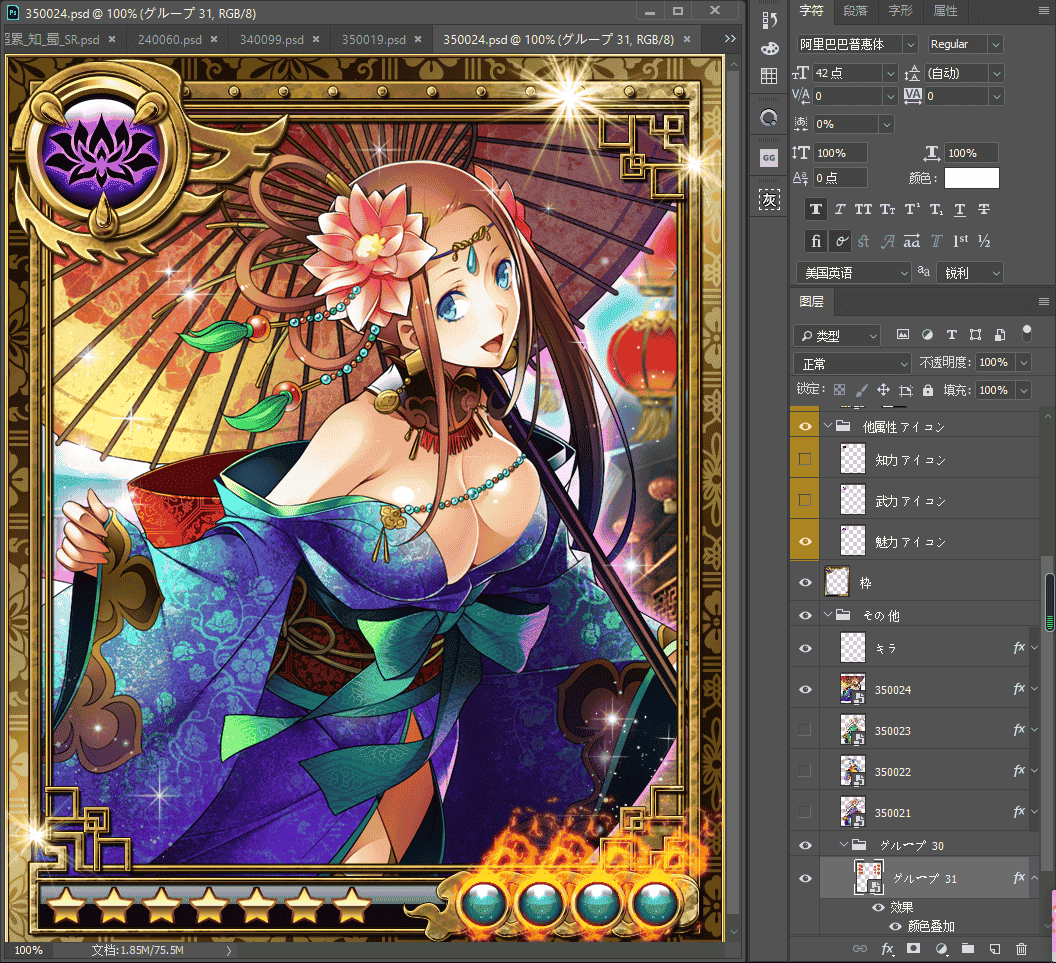Apply Small Caps text style
Screen dimensions: 1056x963
click(888, 209)
